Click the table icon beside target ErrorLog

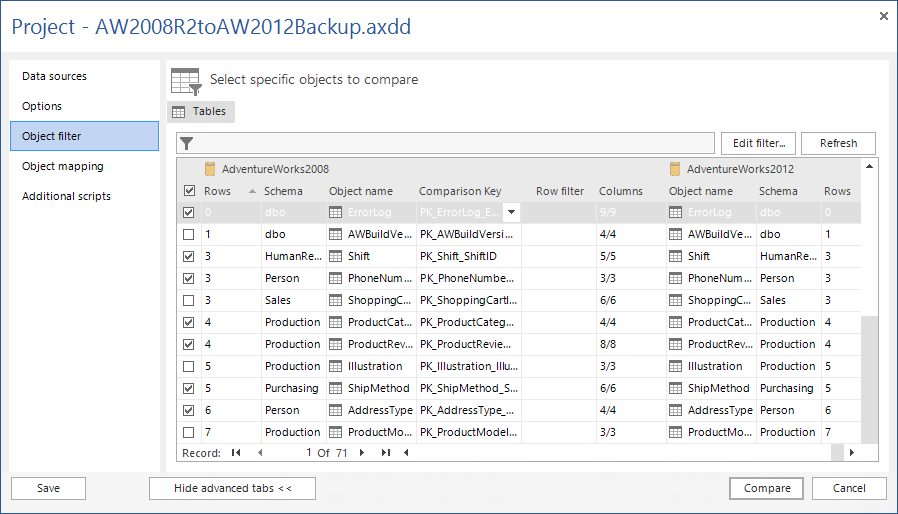coord(676,213)
